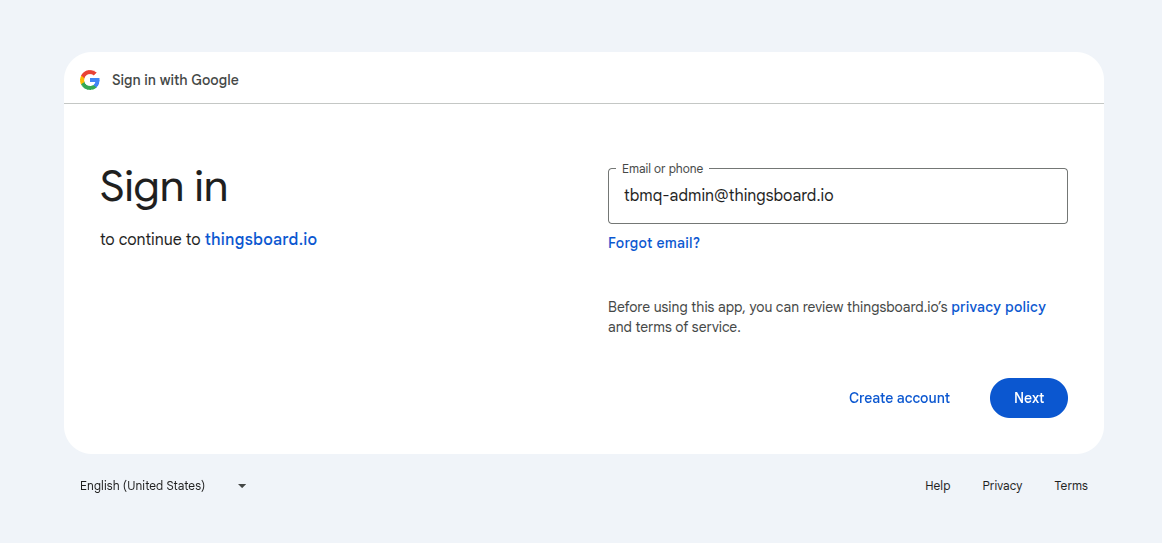This screenshot has width=1162, height=543.
Task: Click the 'Email or phone' floating label
Action: click(662, 169)
